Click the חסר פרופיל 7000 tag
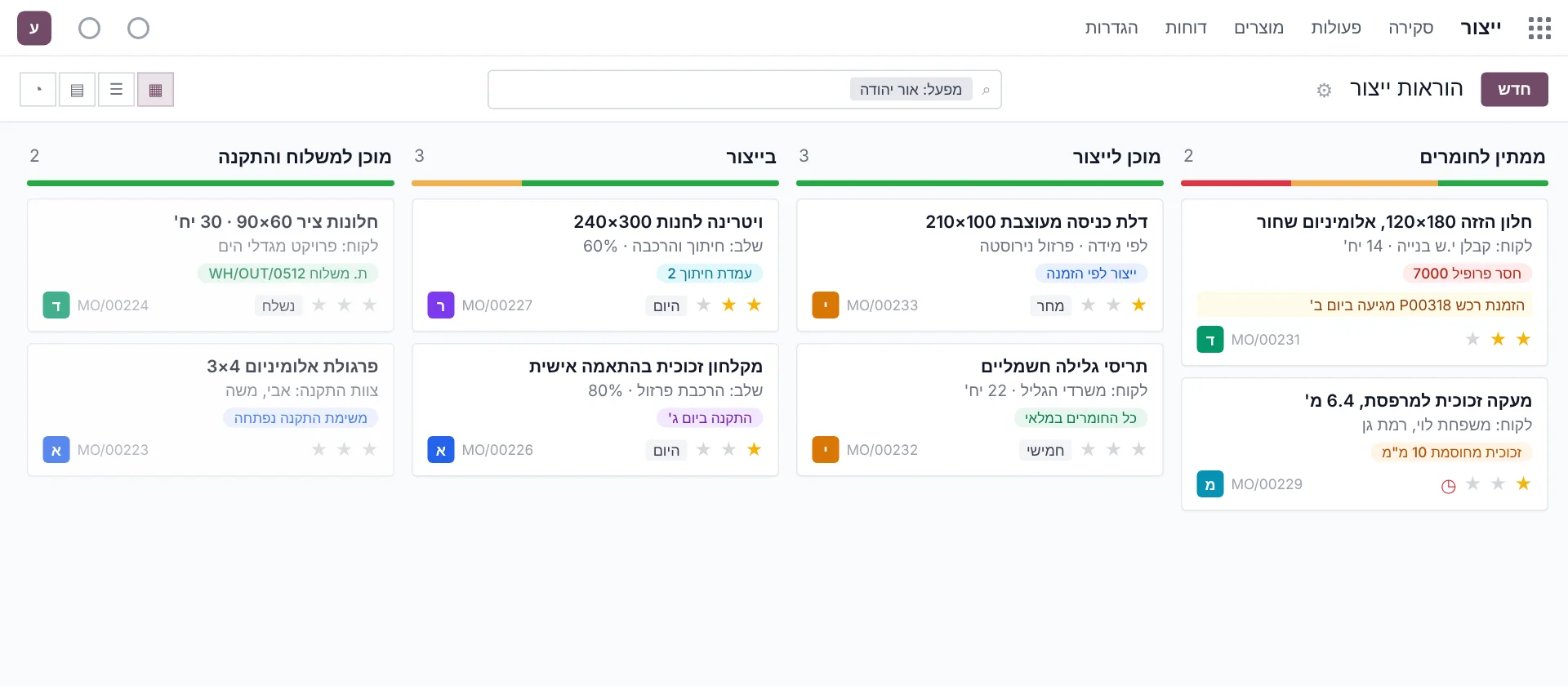Viewport: 1568px width, 686px height. [x=1467, y=274]
